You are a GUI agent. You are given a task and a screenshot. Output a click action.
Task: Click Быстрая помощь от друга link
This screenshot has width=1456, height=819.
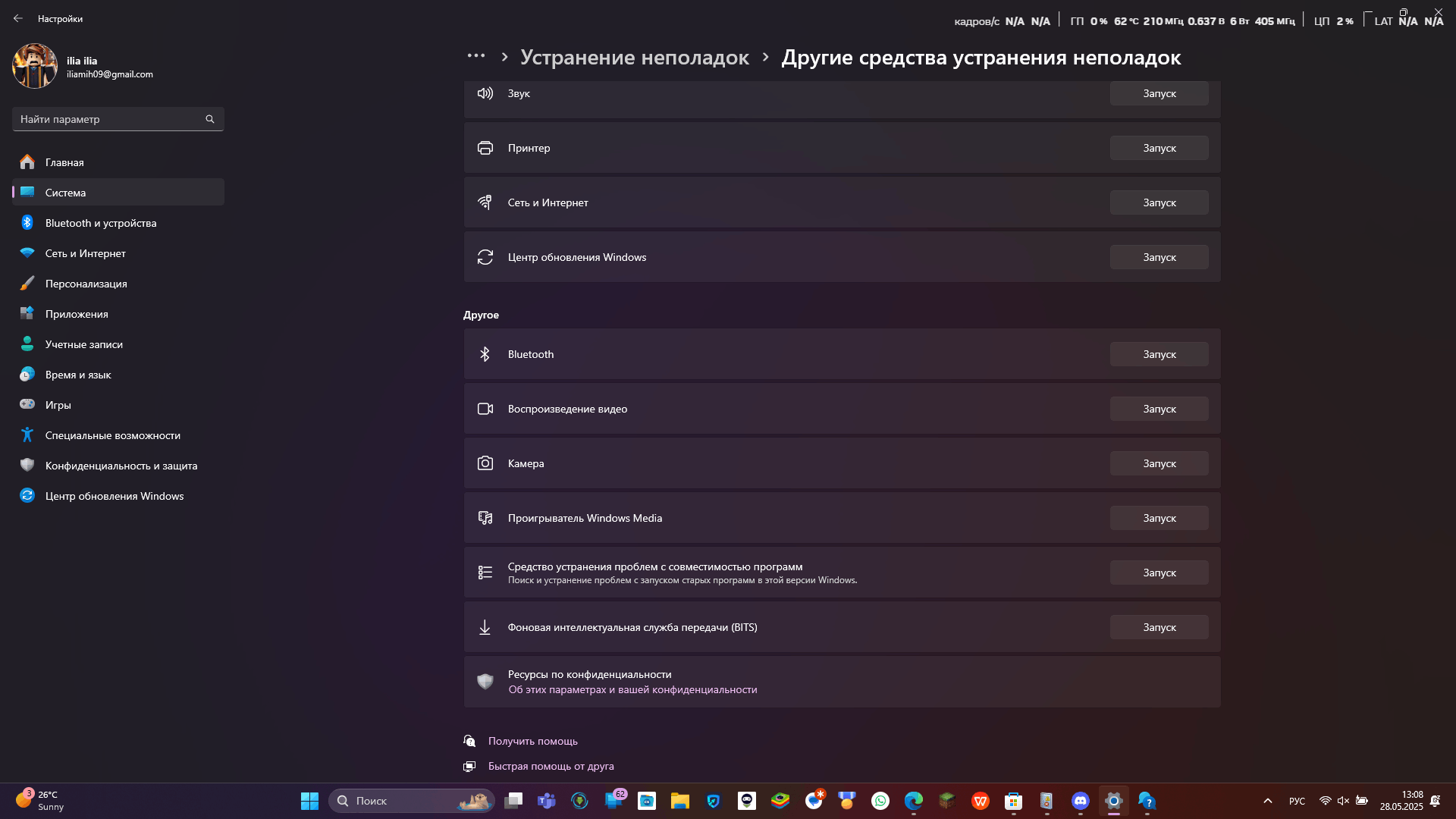[x=551, y=766]
